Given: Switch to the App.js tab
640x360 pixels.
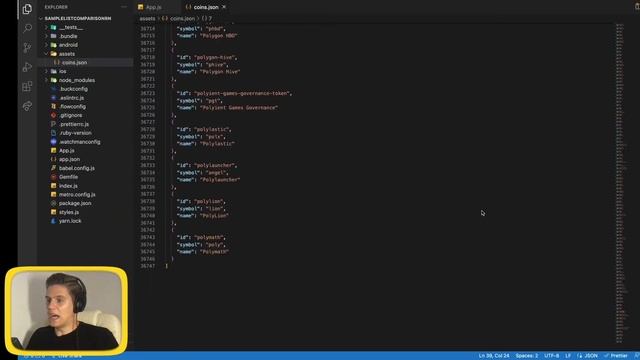Looking at the screenshot, I should pos(154,7).
